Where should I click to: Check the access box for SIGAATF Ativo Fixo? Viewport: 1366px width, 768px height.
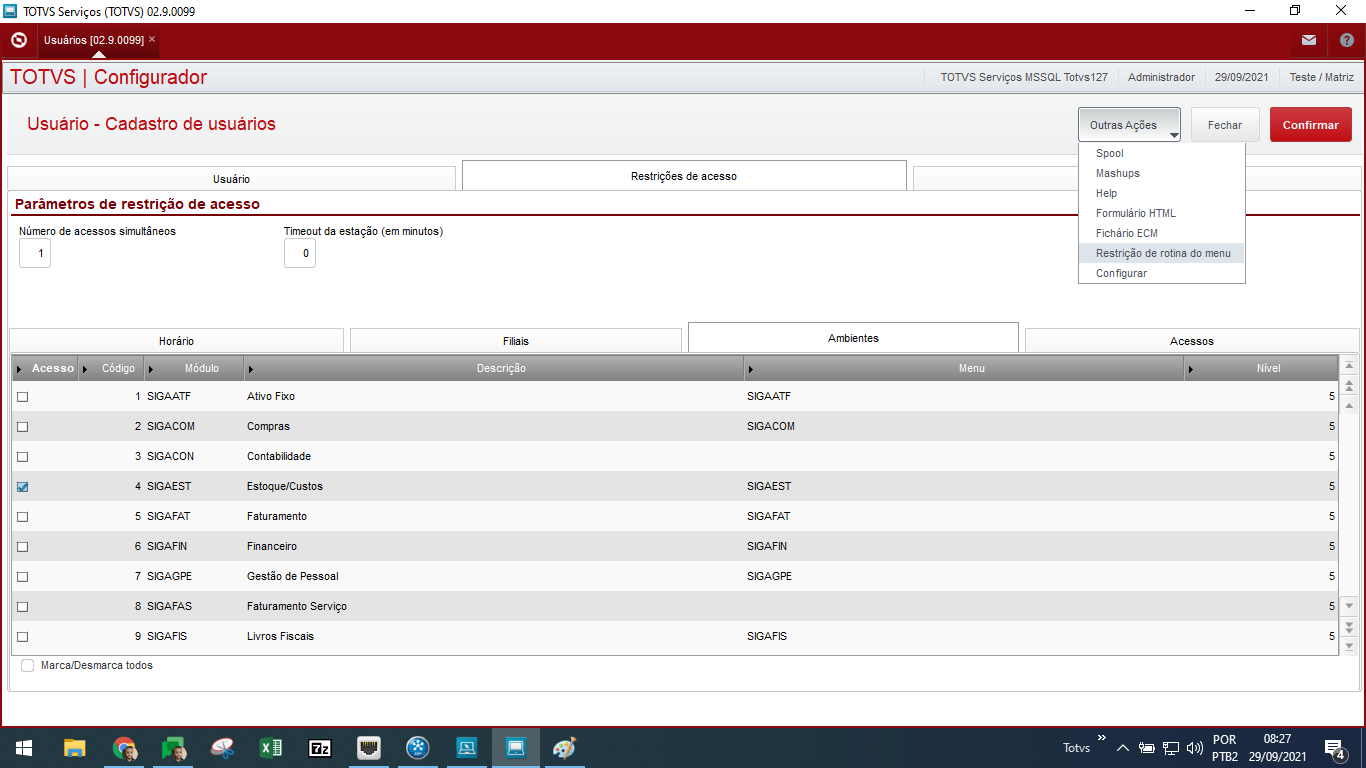coord(23,397)
